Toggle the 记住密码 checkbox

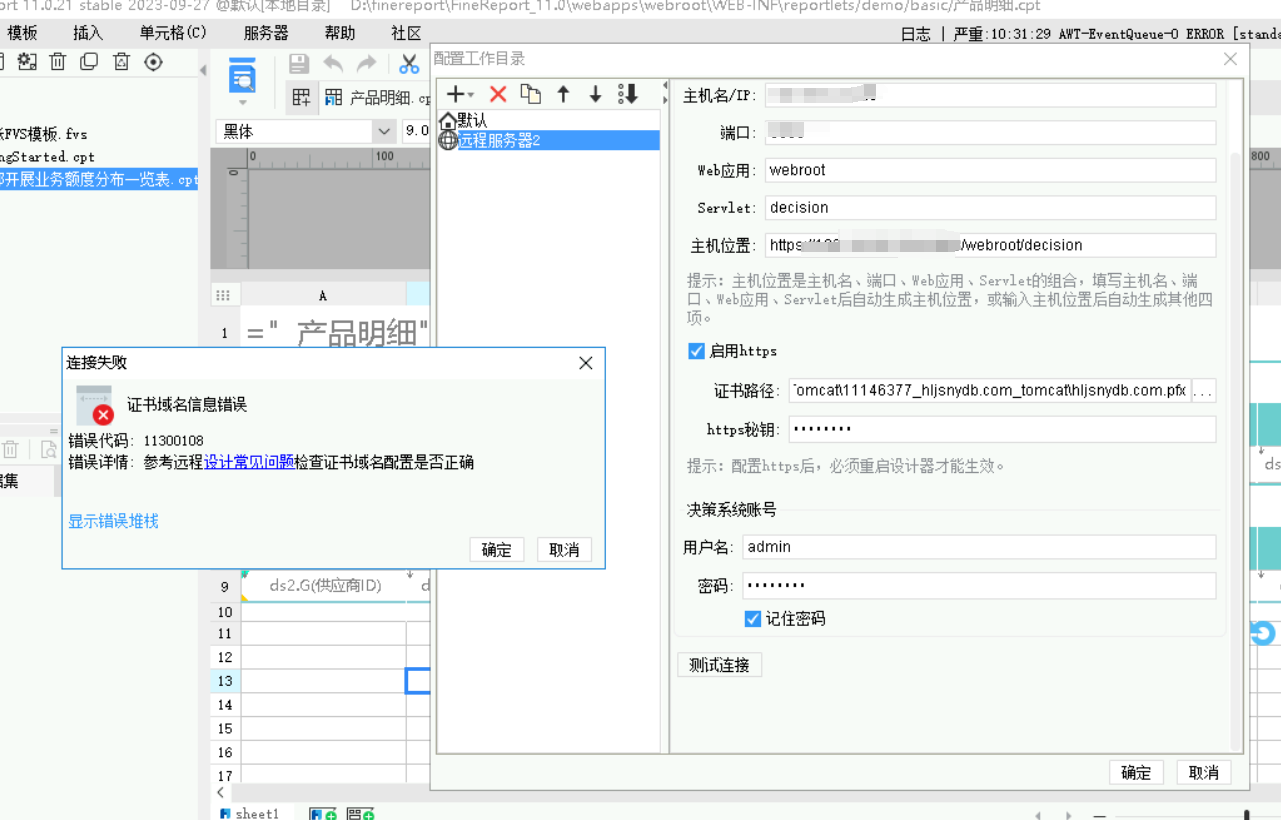point(753,619)
